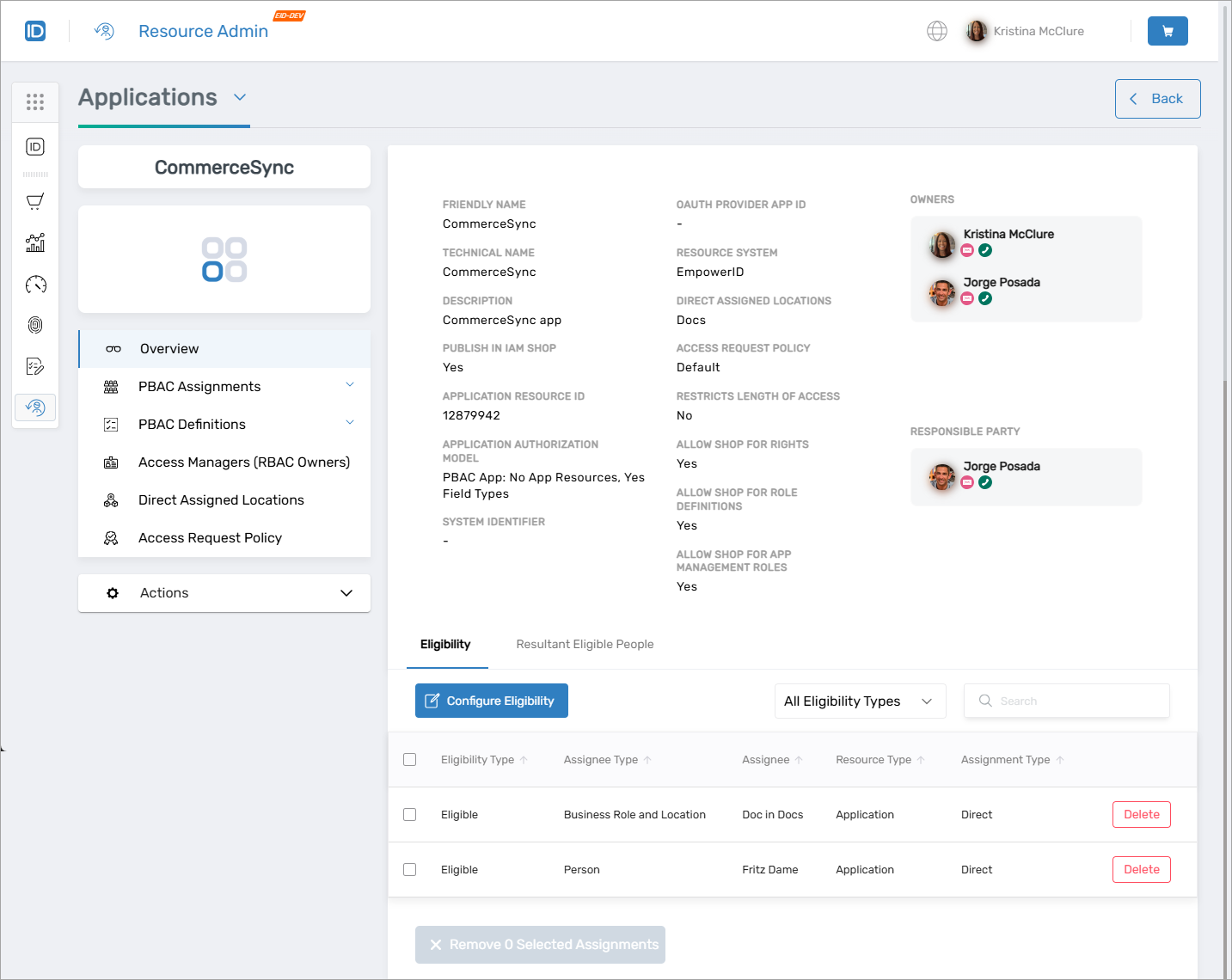The height and width of the screenshot is (980, 1232).
Task: Open the sidebar checklist edit icon
Action: pyautogui.click(x=35, y=367)
